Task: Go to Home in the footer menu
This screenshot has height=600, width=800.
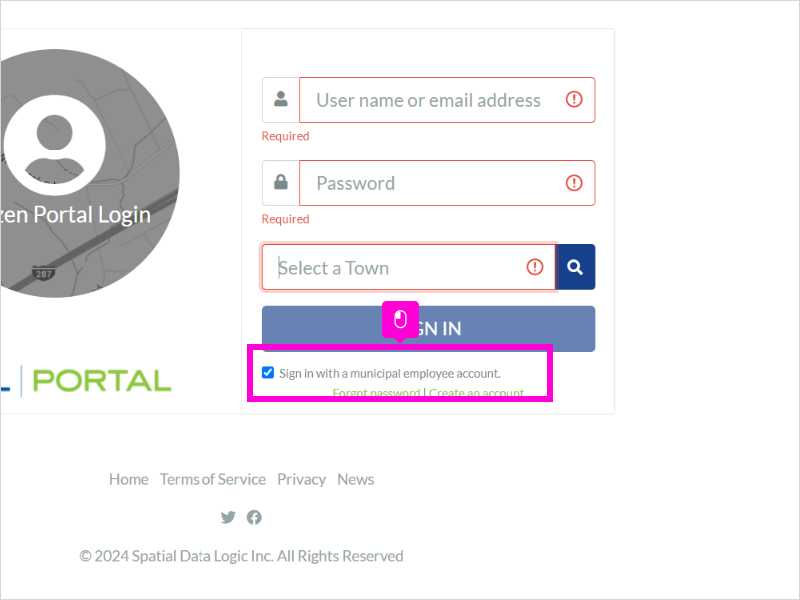Action: tap(129, 479)
